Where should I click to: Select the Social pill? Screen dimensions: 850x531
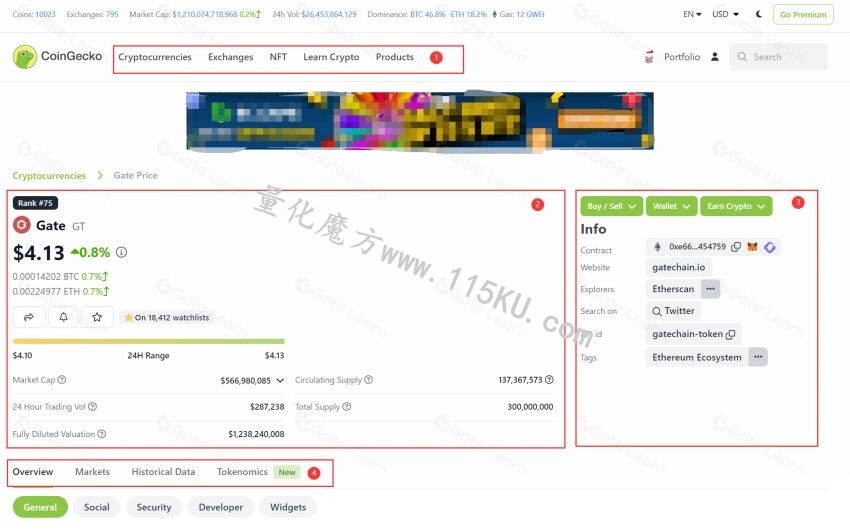pyautogui.click(x=96, y=507)
